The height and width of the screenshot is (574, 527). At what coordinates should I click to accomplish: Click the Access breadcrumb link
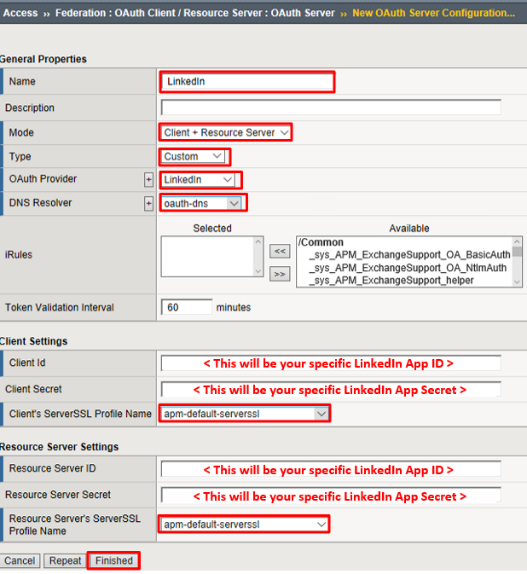click(x=20, y=13)
